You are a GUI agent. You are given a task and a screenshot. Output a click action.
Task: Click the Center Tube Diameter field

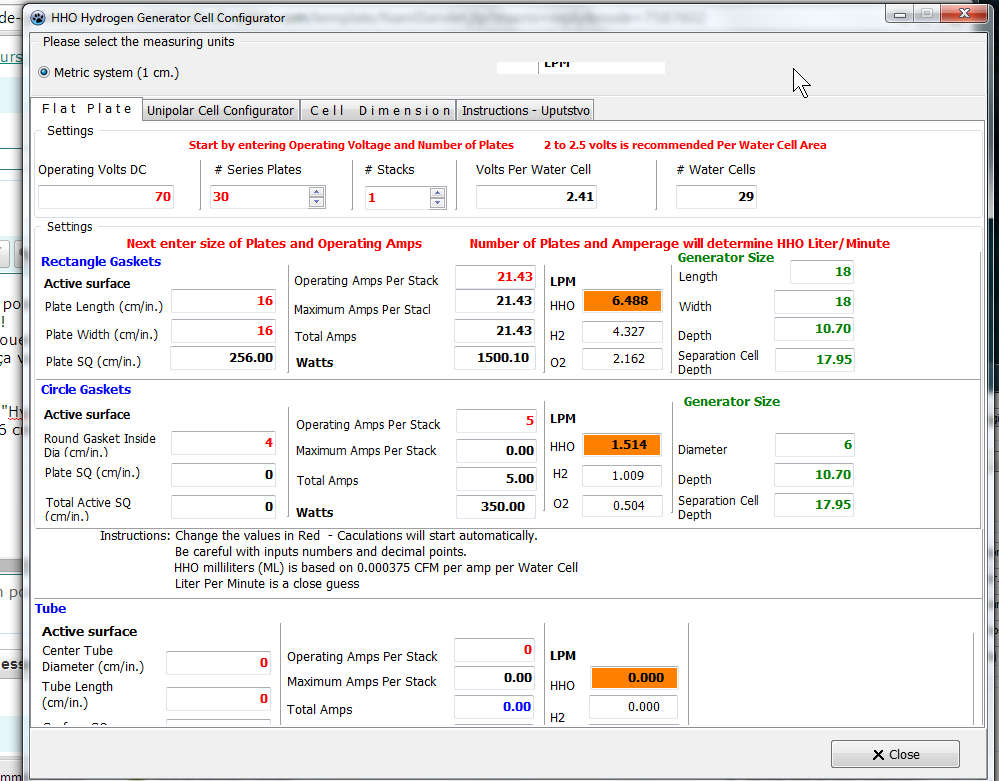pyautogui.click(x=218, y=663)
